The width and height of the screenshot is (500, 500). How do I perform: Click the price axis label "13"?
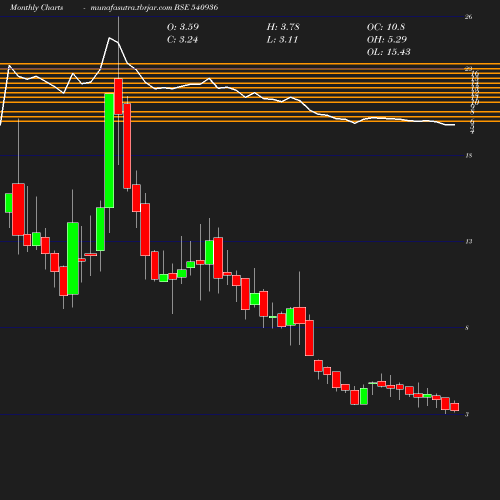[x=469, y=241]
